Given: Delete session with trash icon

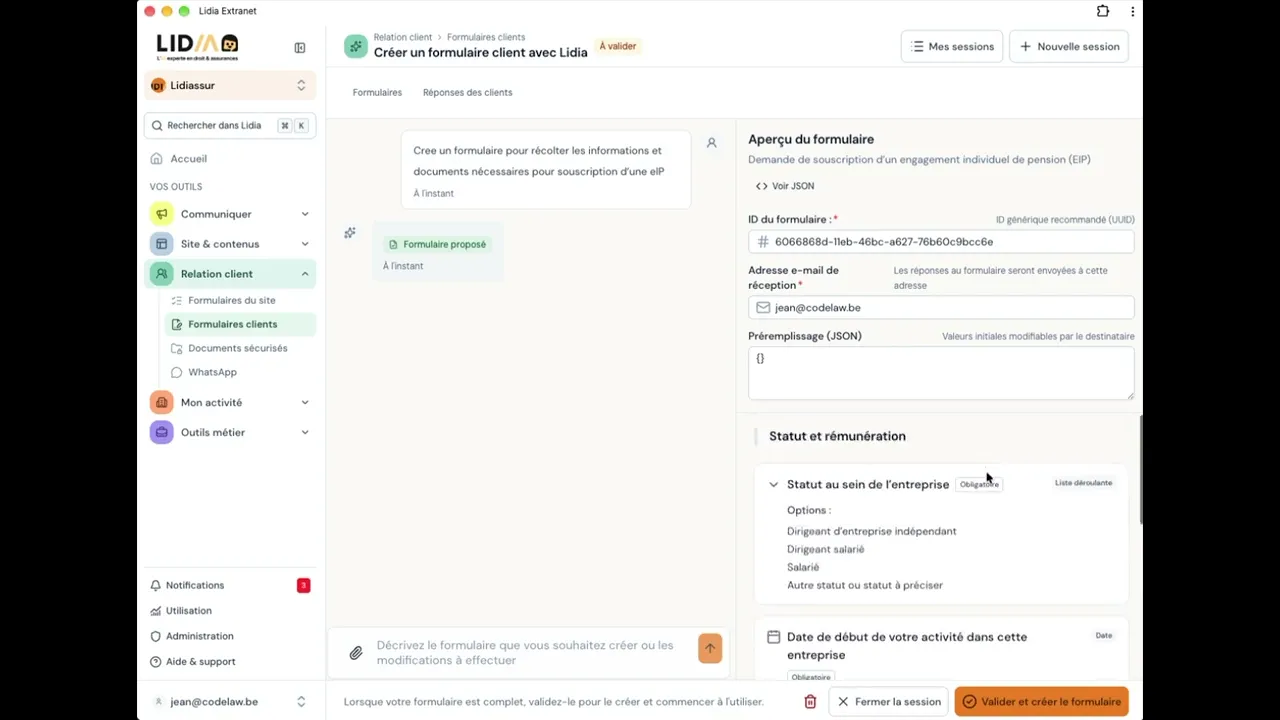Looking at the screenshot, I should (810, 702).
